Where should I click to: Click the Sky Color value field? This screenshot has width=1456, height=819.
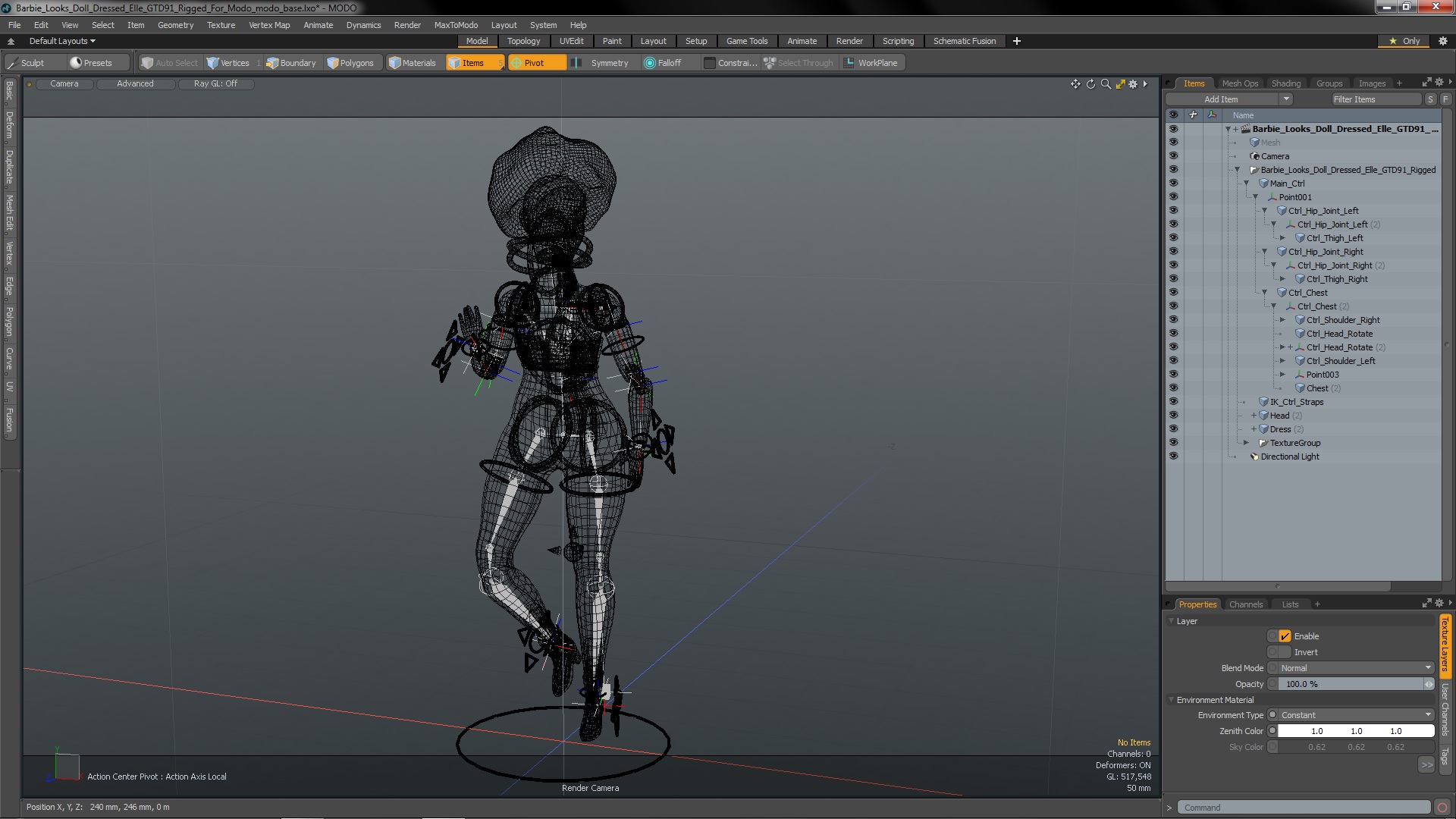1356,747
